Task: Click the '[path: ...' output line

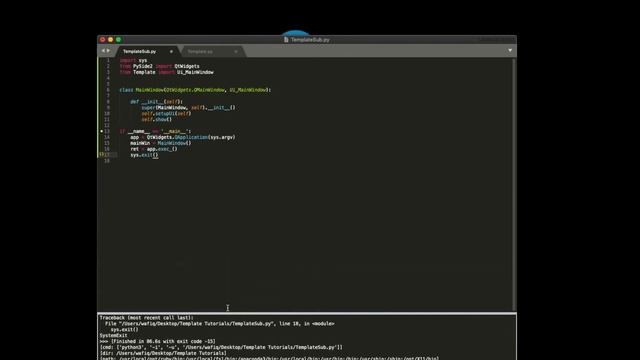Action: (269, 358)
